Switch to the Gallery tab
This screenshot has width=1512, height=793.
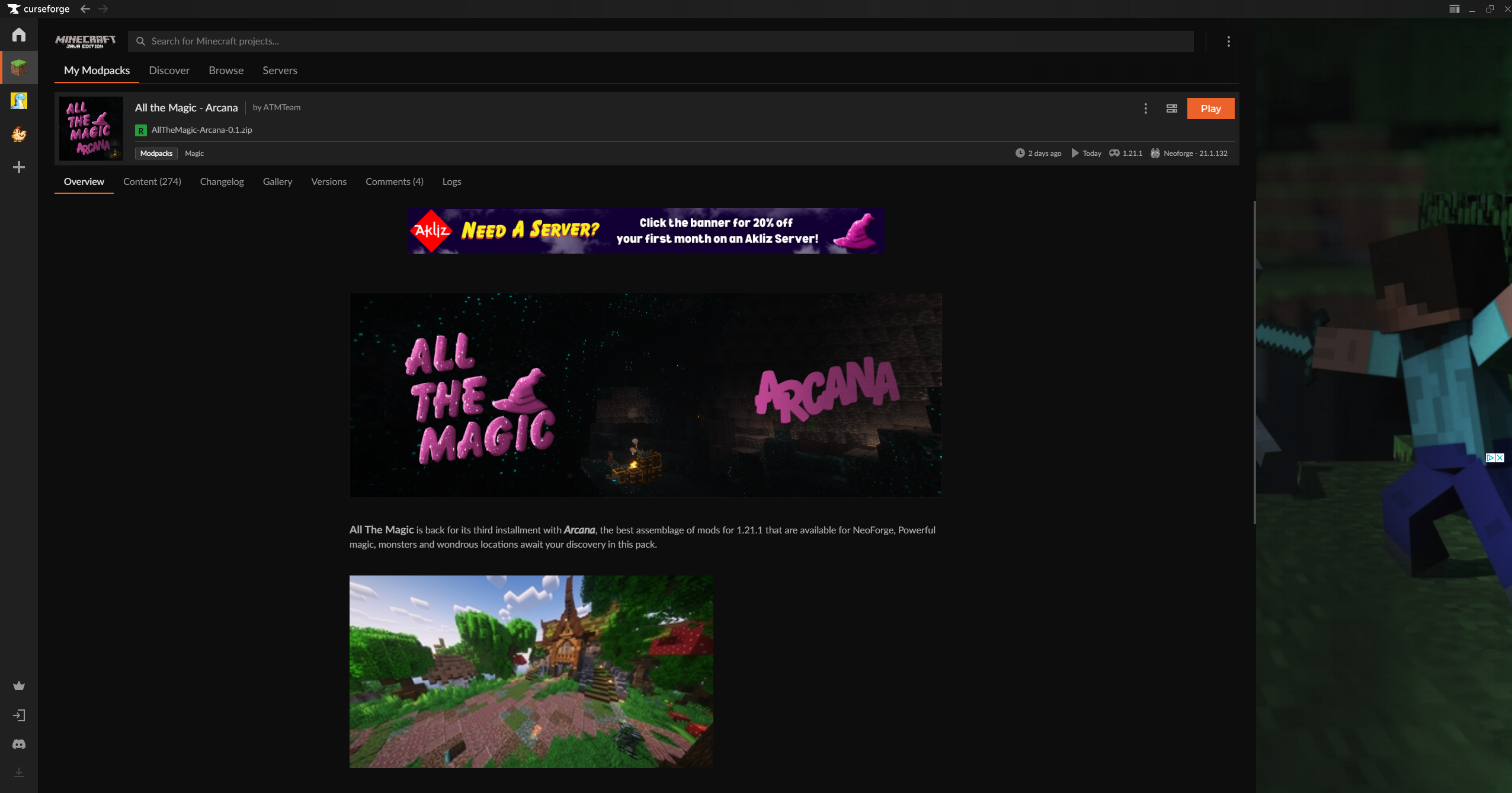277,181
